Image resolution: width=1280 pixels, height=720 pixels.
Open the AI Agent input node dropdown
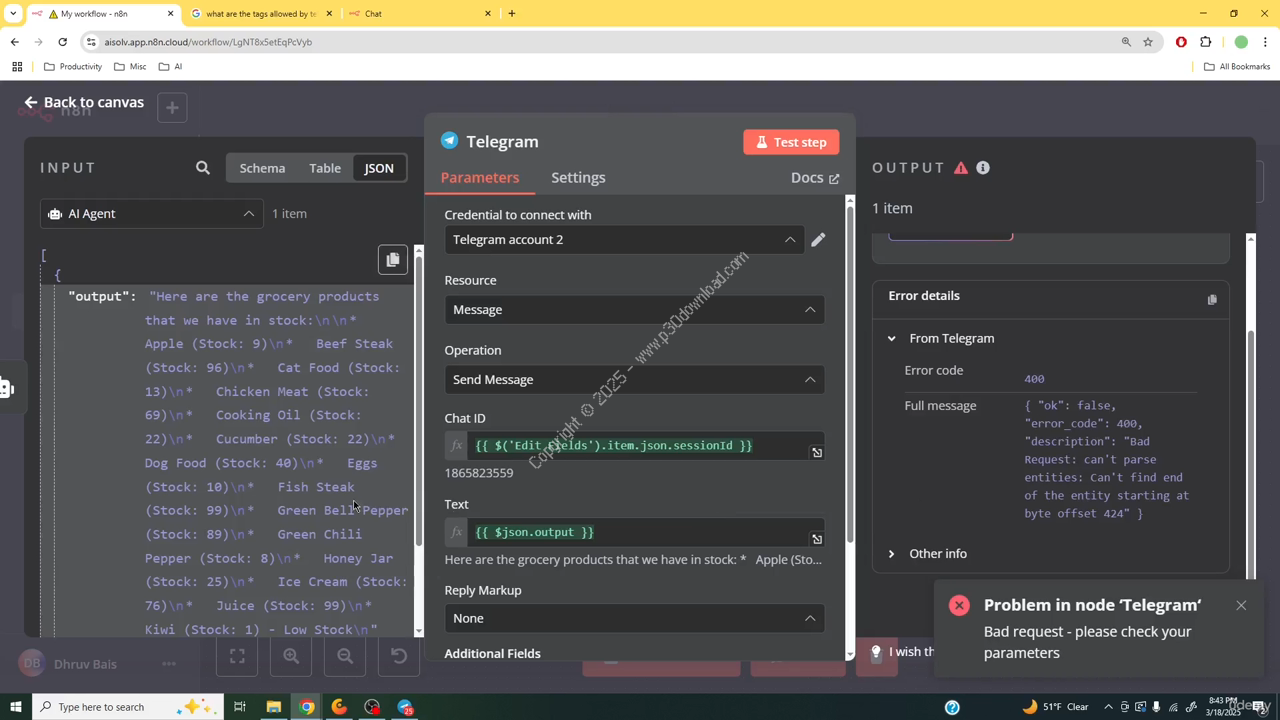coord(152,214)
